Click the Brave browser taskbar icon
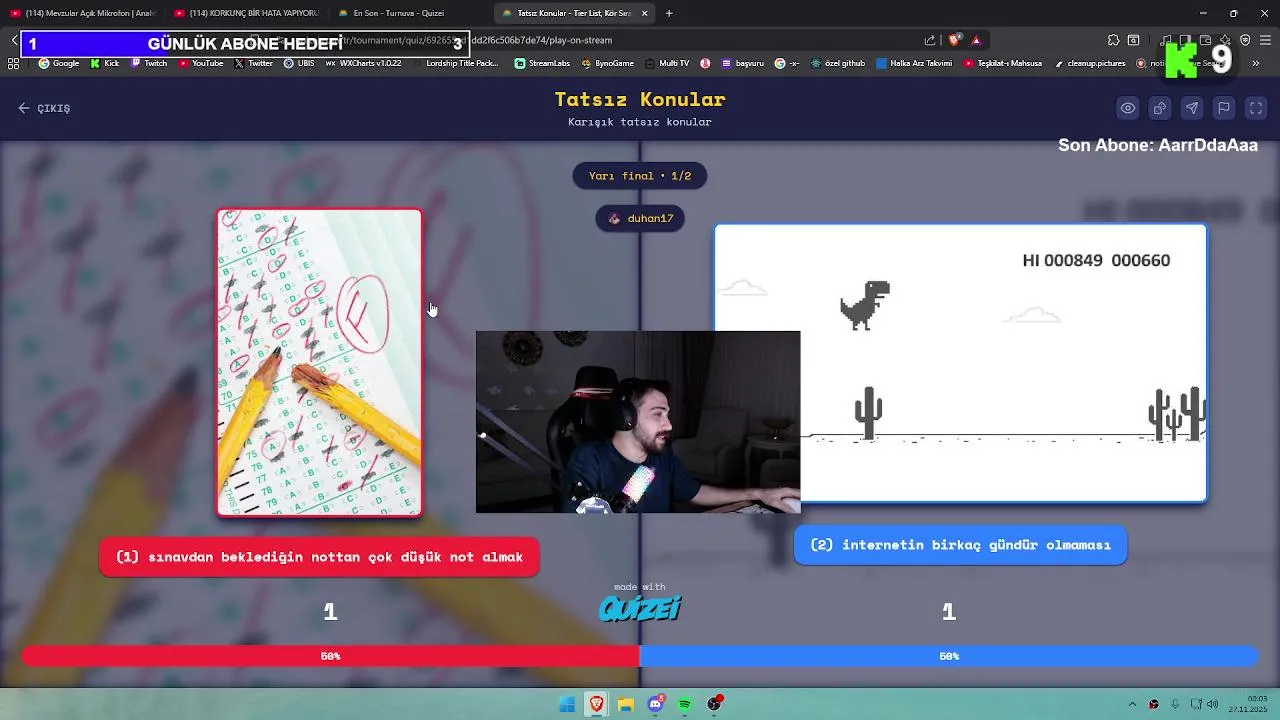Image resolution: width=1280 pixels, height=720 pixels. point(597,704)
